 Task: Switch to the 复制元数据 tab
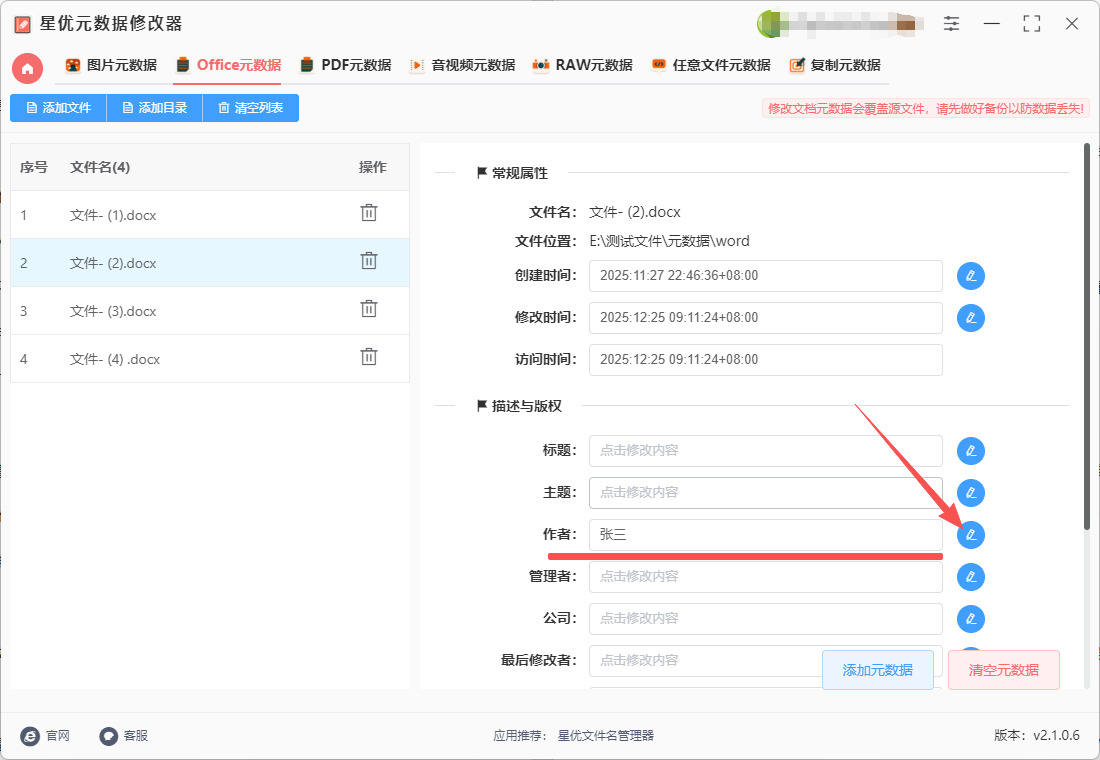835,65
